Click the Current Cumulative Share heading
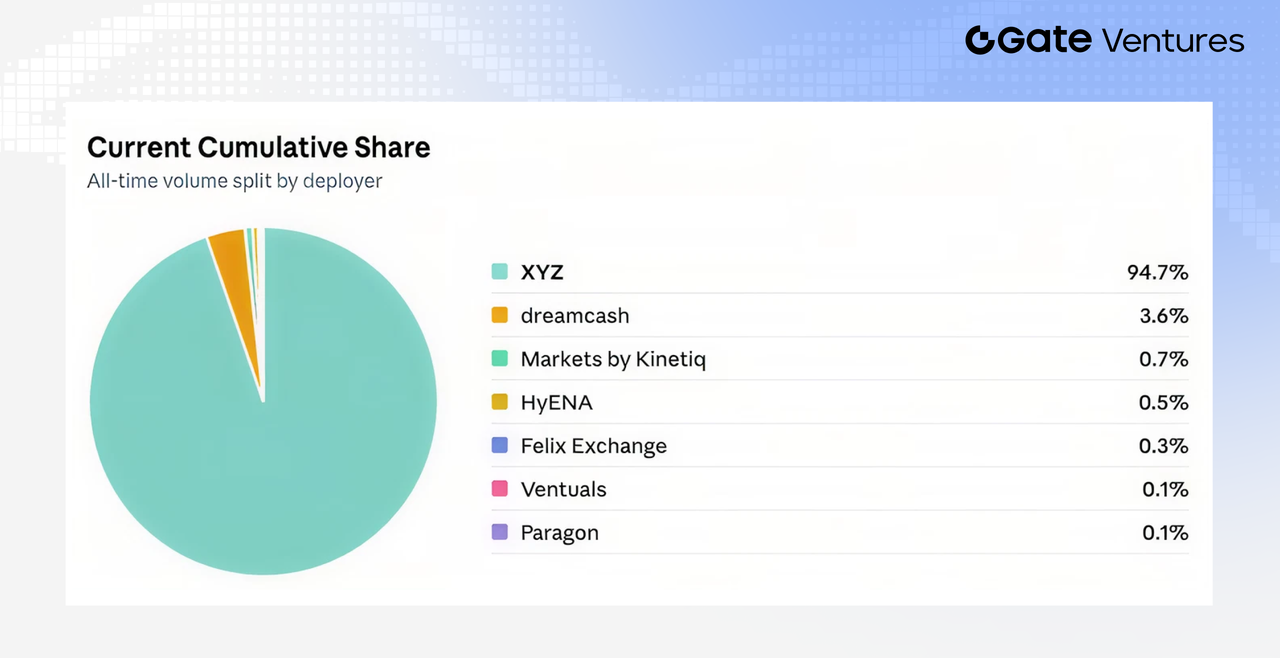1280x658 pixels. (259, 147)
